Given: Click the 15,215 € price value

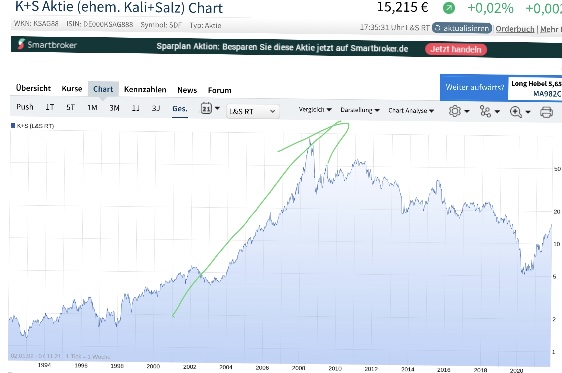Looking at the screenshot, I should 403,7.
